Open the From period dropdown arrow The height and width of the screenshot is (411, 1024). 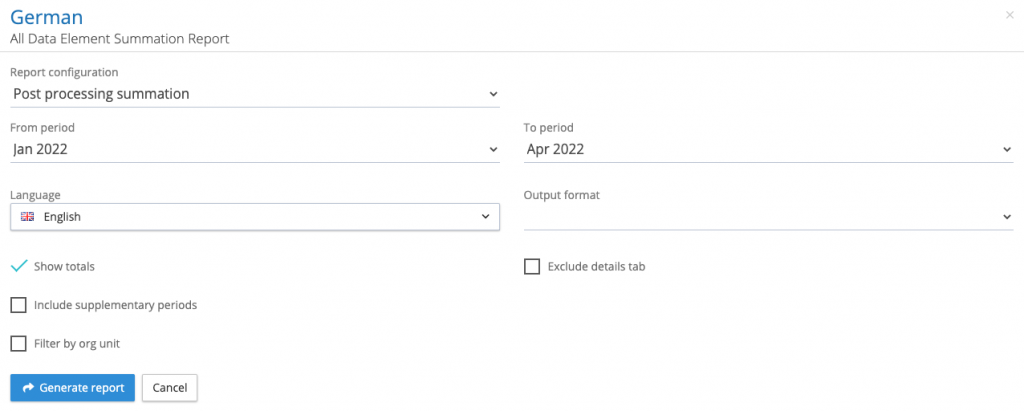[492, 150]
